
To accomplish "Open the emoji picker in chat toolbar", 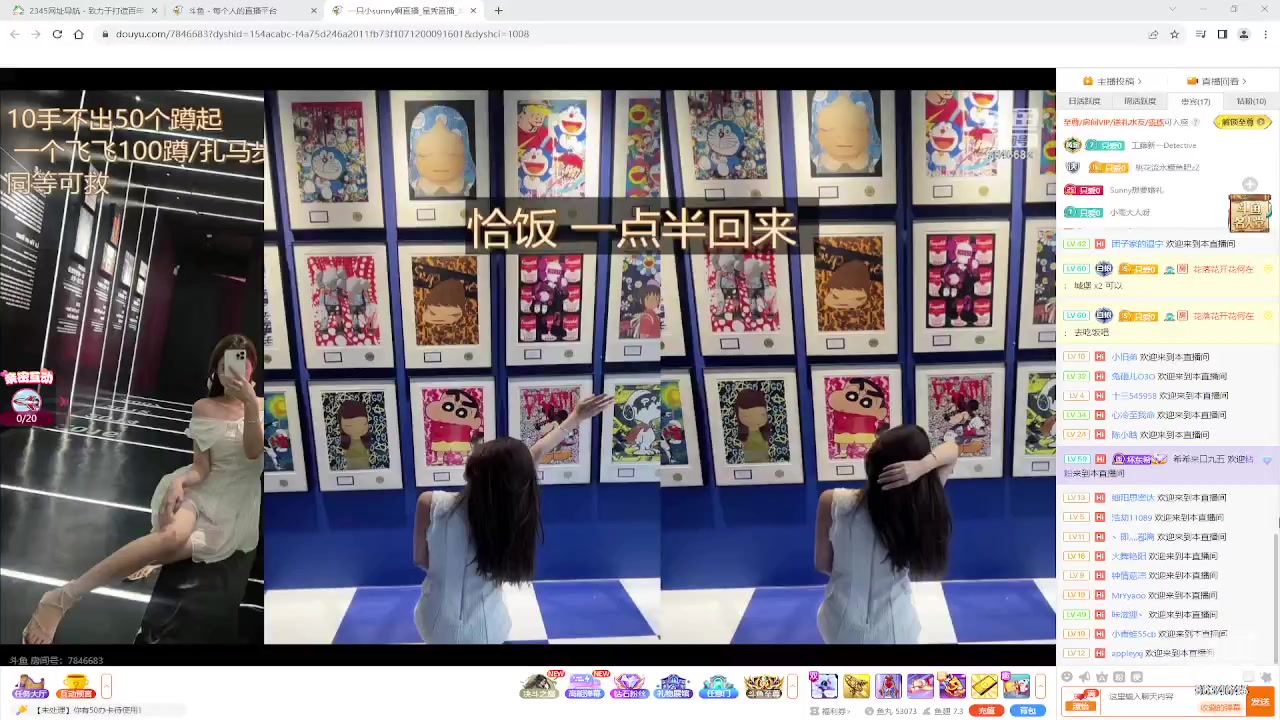I will (1068, 677).
